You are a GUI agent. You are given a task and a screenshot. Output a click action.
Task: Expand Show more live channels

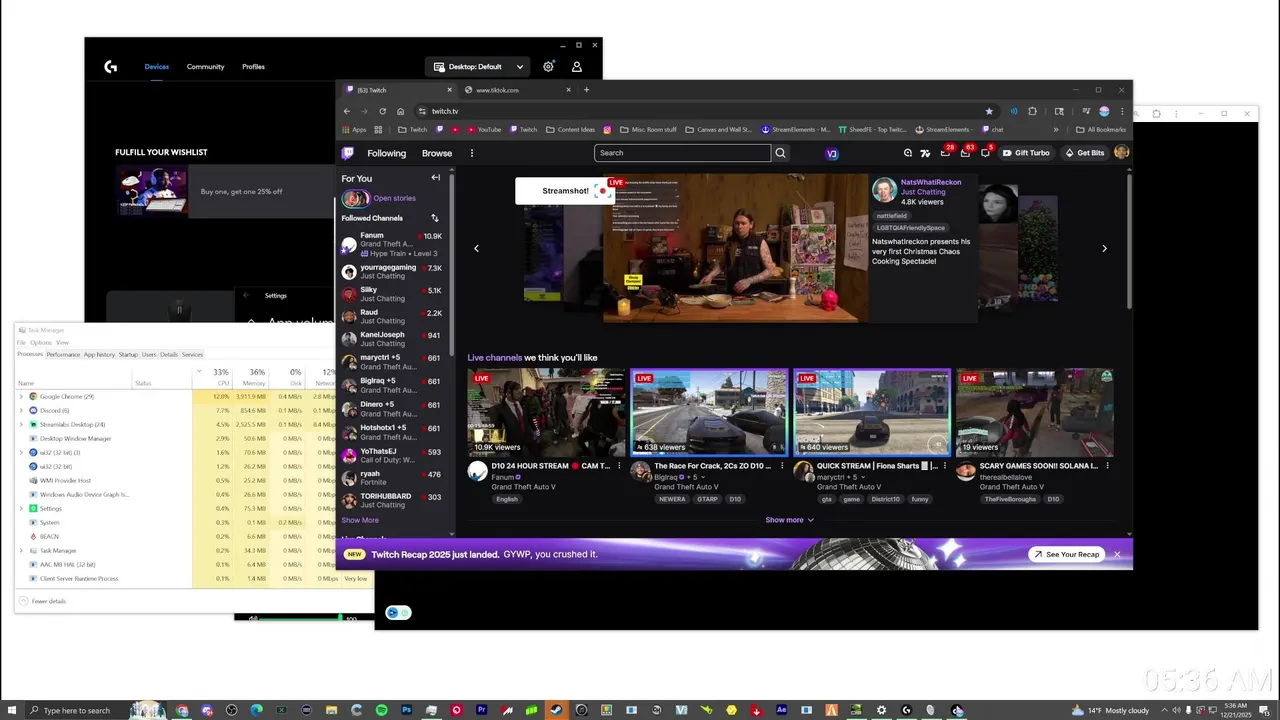point(789,520)
